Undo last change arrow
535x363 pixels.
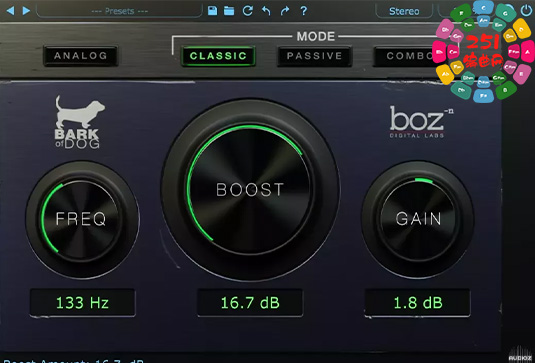coord(266,11)
